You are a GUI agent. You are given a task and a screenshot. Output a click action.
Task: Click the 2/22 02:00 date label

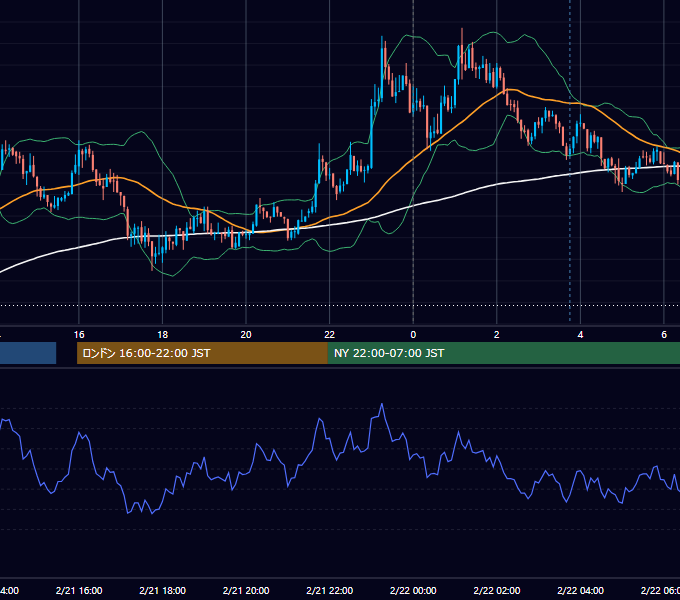(x=497, y=590)
